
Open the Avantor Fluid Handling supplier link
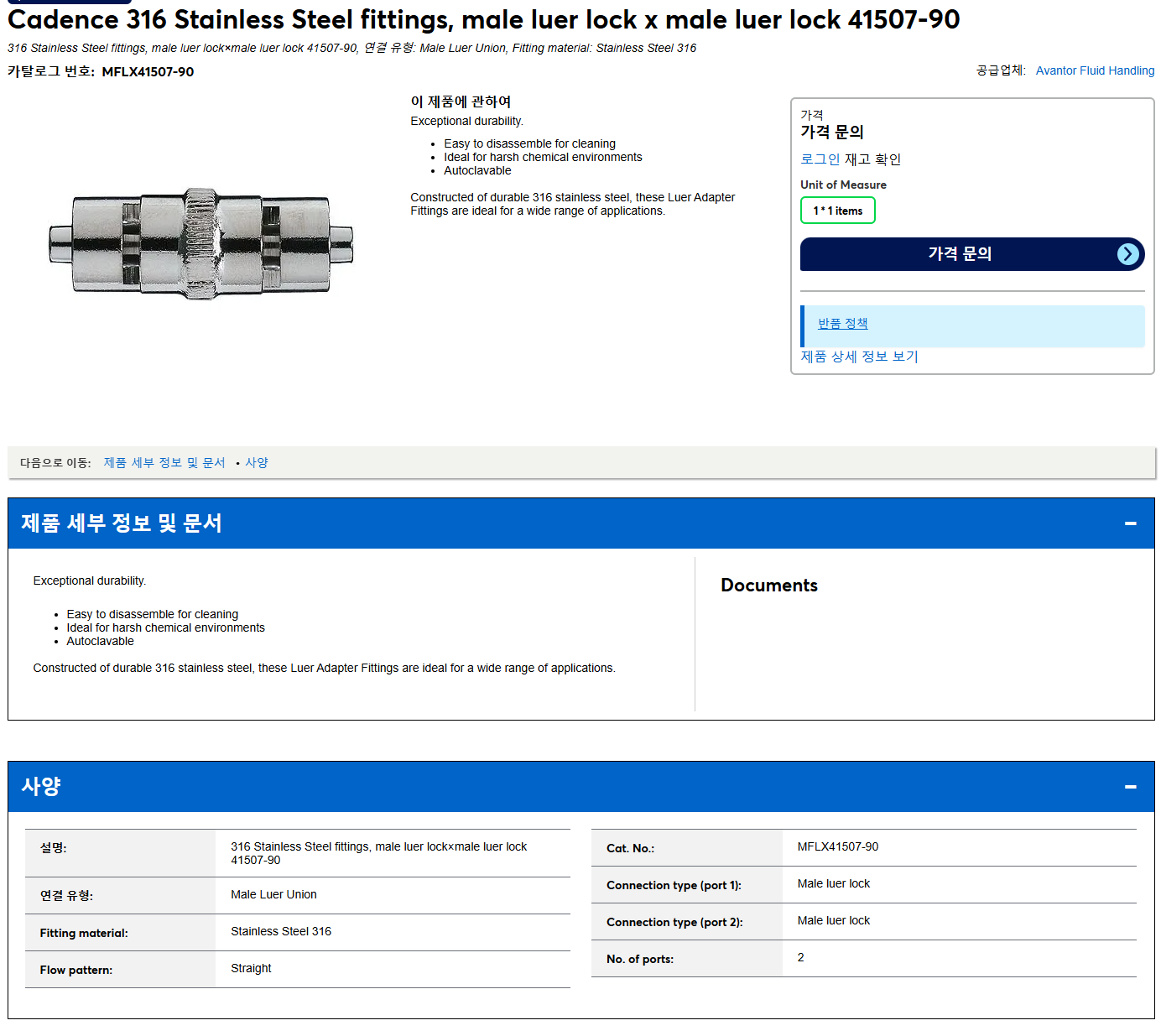click(1095, 70)
